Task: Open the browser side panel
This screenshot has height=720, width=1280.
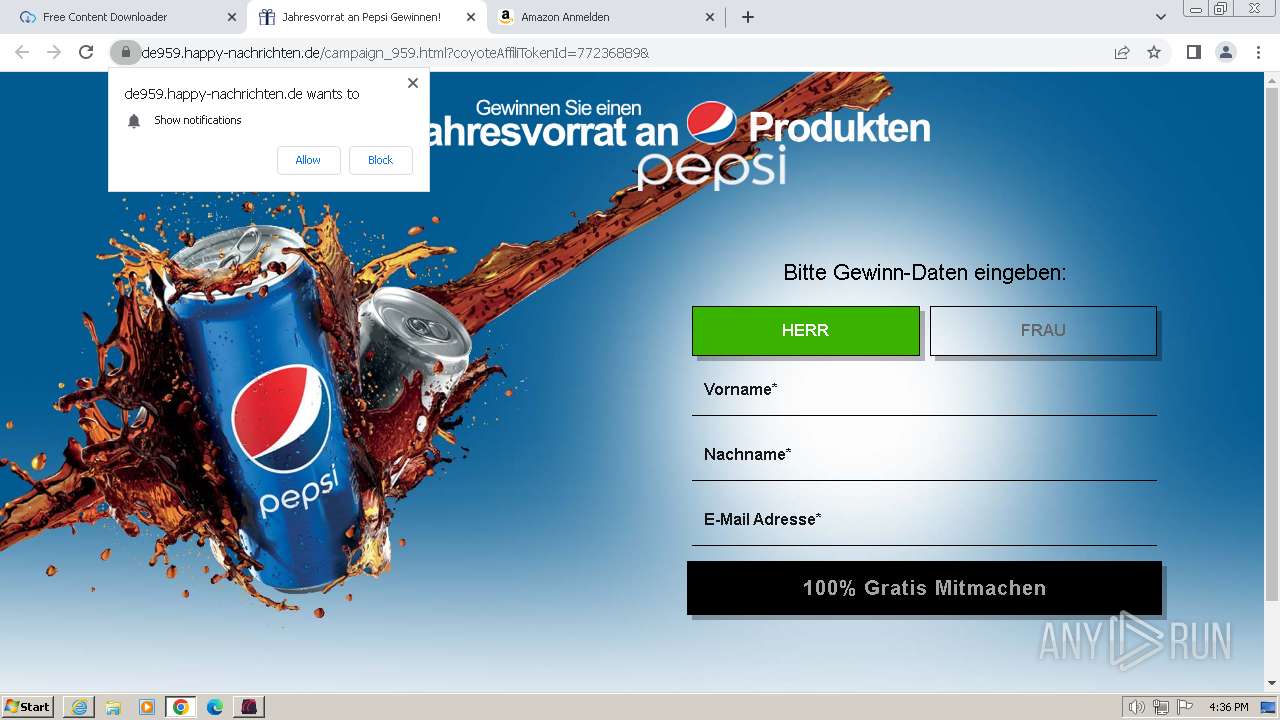Action: click(x=1193, y=52)
